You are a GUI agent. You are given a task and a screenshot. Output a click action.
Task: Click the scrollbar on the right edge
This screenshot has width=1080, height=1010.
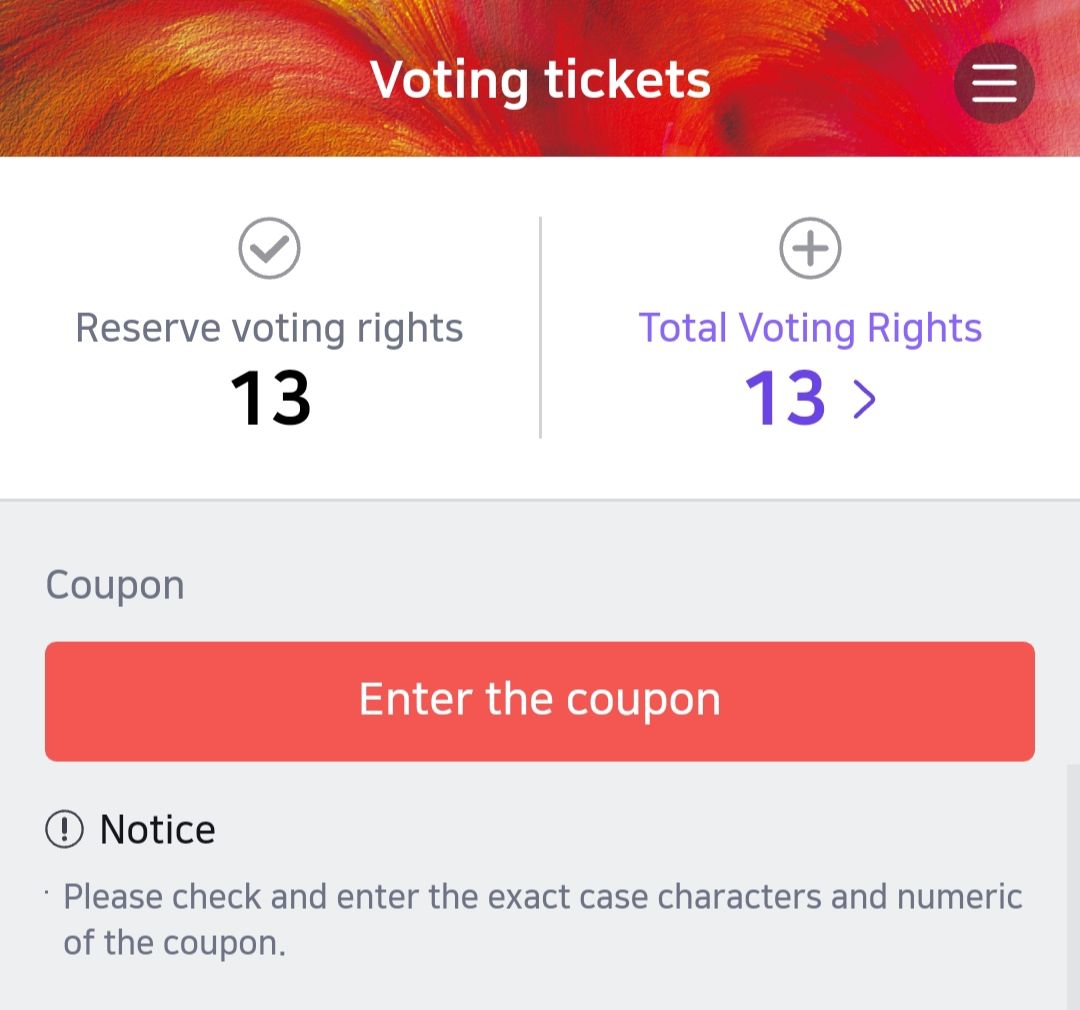tap(1073, 880)
